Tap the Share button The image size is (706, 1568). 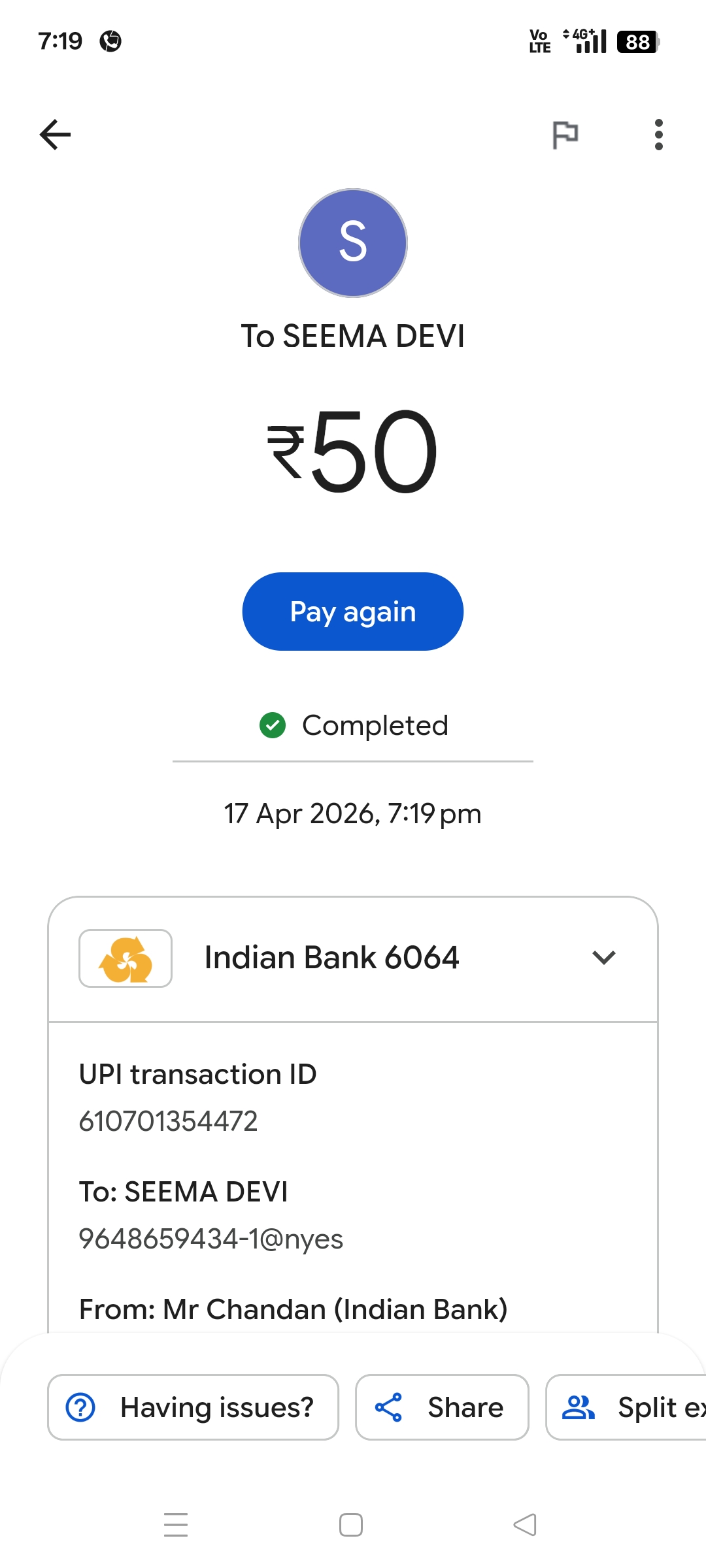coord(442,1407)
